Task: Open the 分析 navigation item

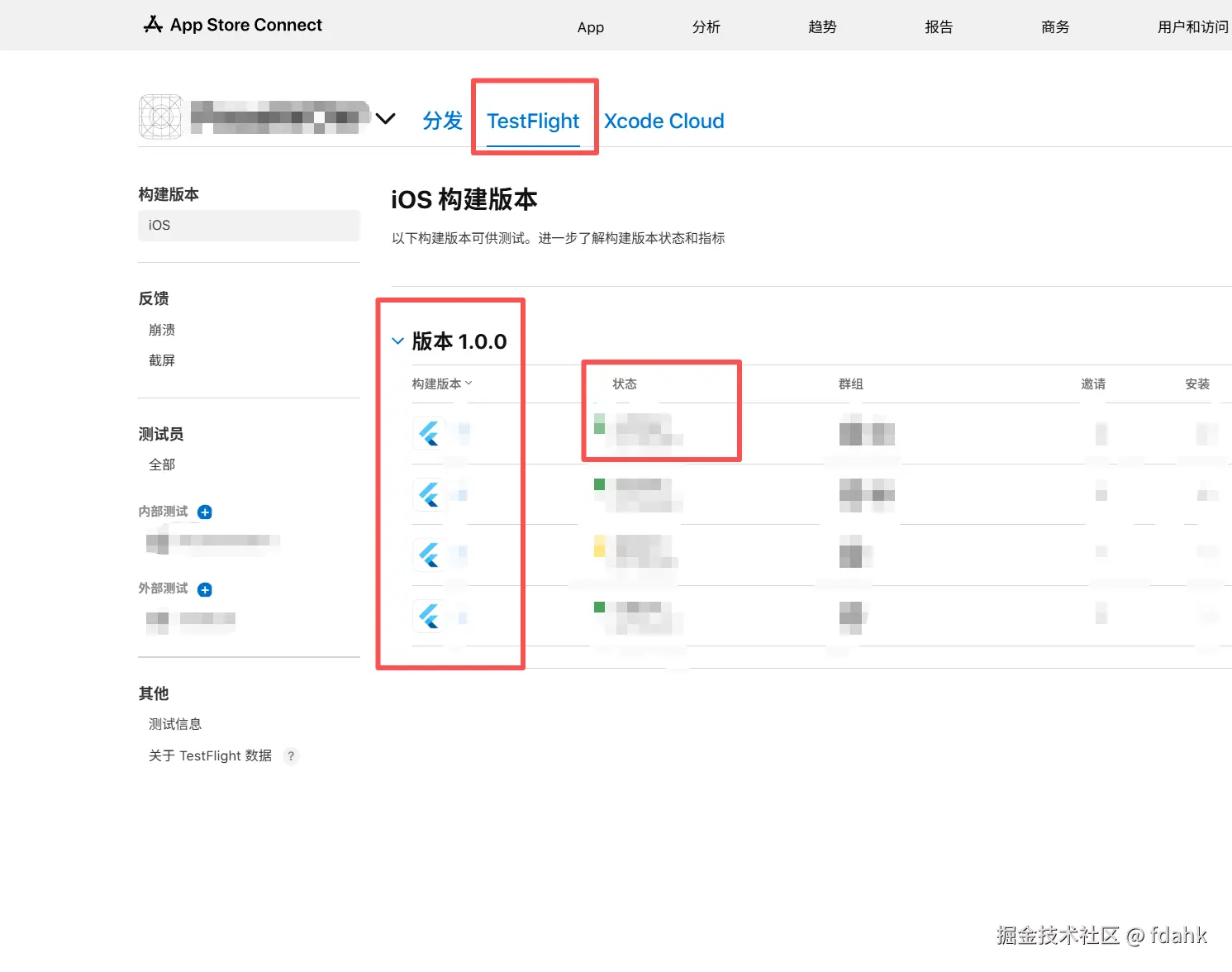Action: (x=706, y=27)
